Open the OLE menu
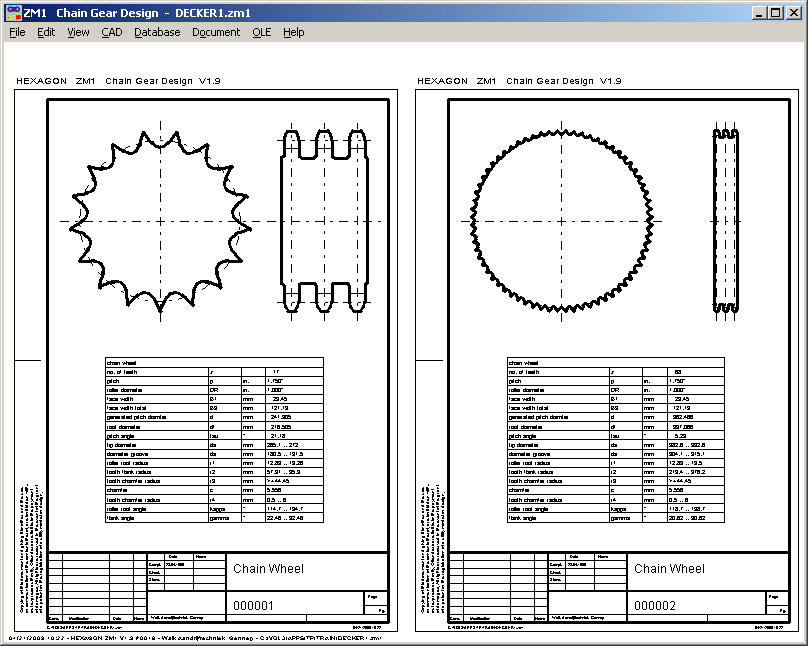This screenshot has width=808, height=646. tap(261, 32)
